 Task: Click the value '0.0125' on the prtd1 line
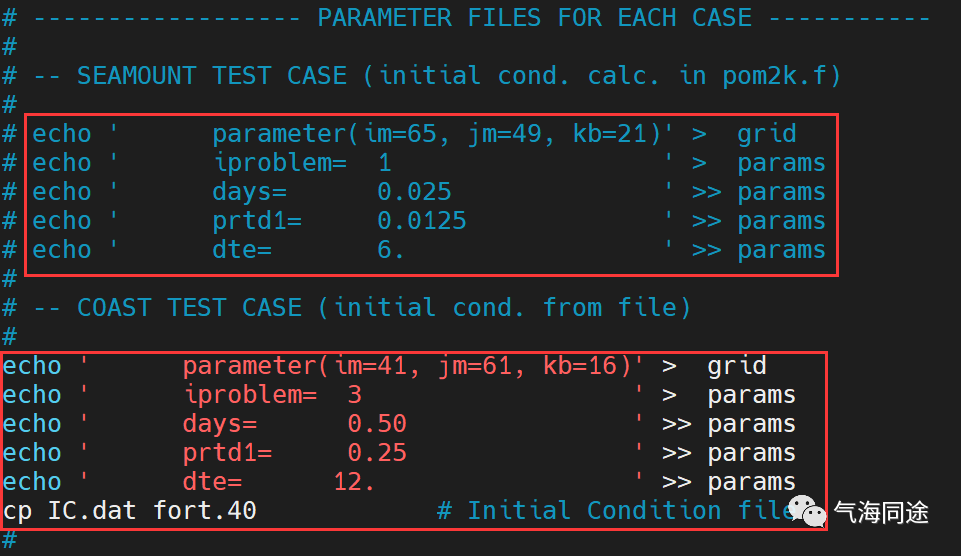click(x=422, y=221)
